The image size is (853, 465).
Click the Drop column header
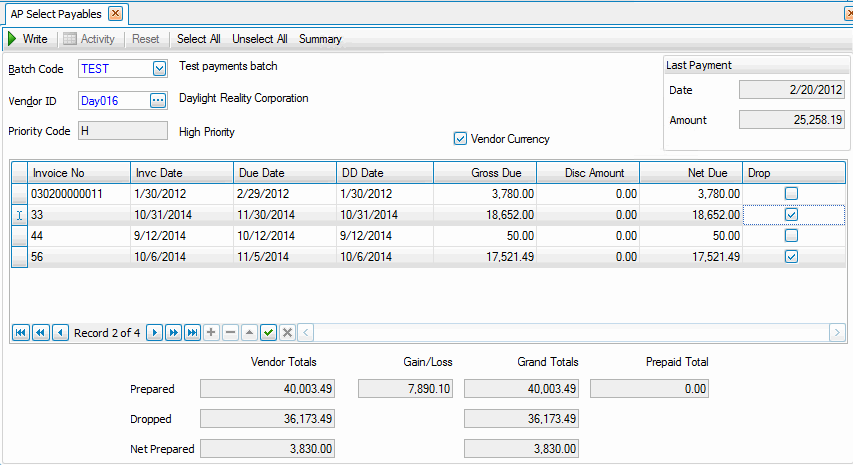(794, 173)
